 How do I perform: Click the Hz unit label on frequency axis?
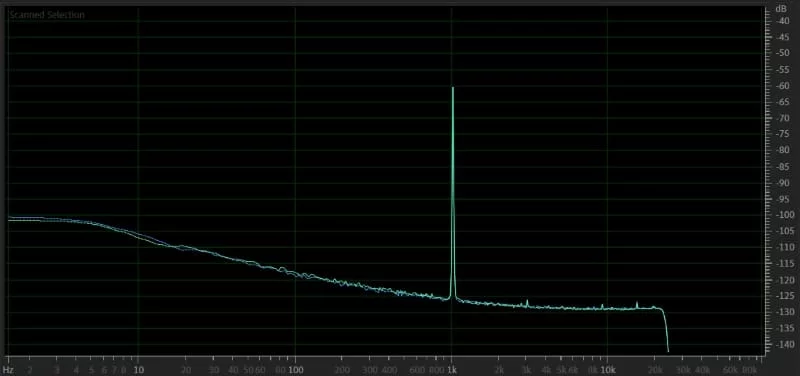[8, 369]
